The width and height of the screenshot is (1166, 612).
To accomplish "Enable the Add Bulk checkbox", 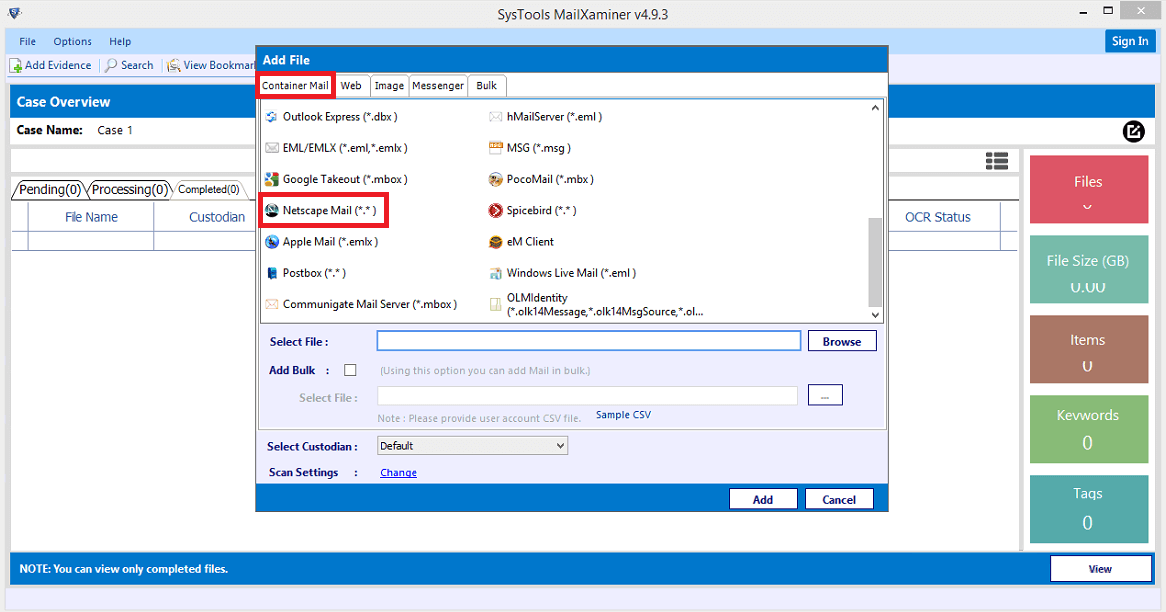I will click(x=350, y=370).
